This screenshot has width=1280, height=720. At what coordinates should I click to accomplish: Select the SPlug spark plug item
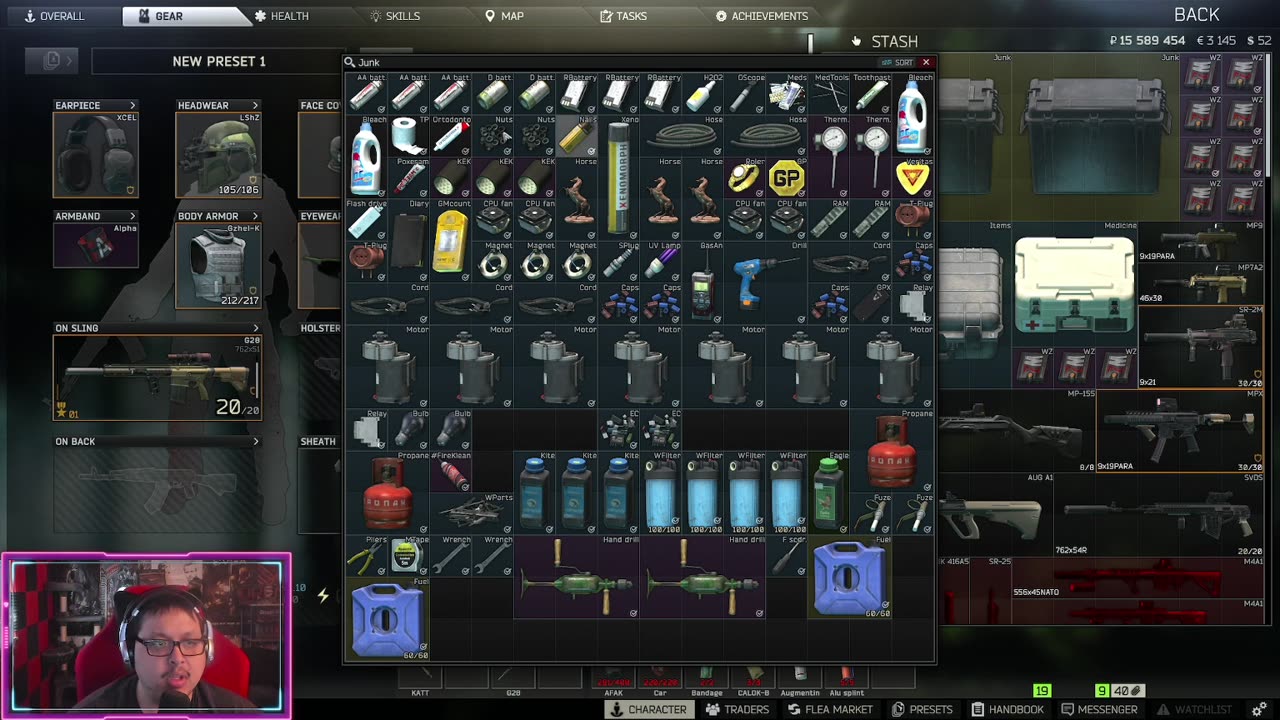619,262
